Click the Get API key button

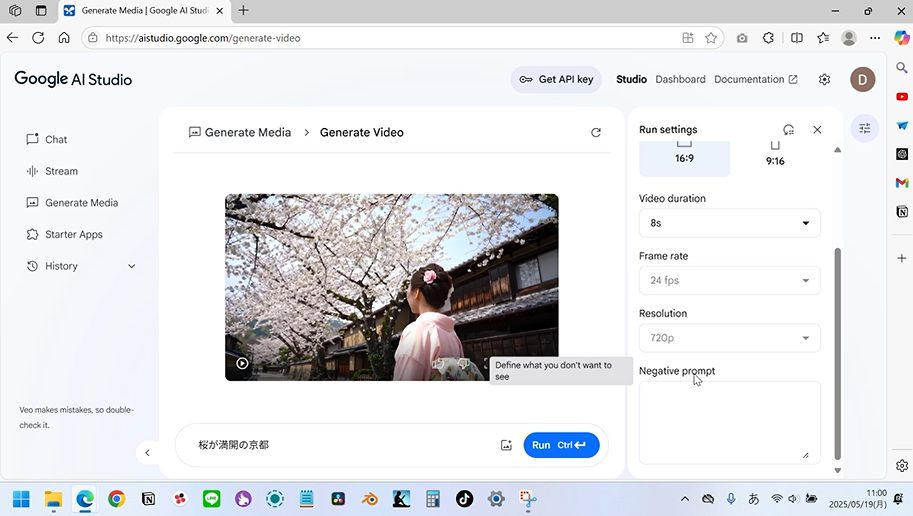tap(556, 80)
